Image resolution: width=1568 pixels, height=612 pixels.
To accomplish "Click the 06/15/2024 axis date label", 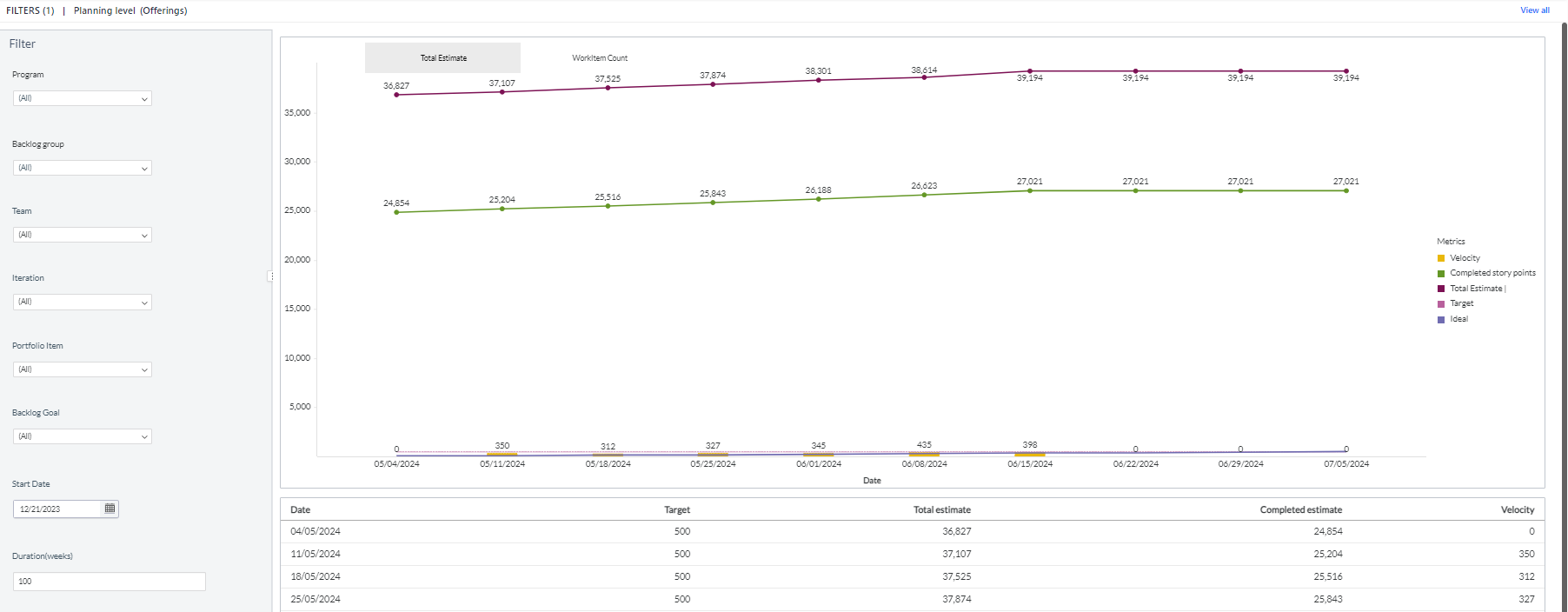I will click(x=1030, y=464).
